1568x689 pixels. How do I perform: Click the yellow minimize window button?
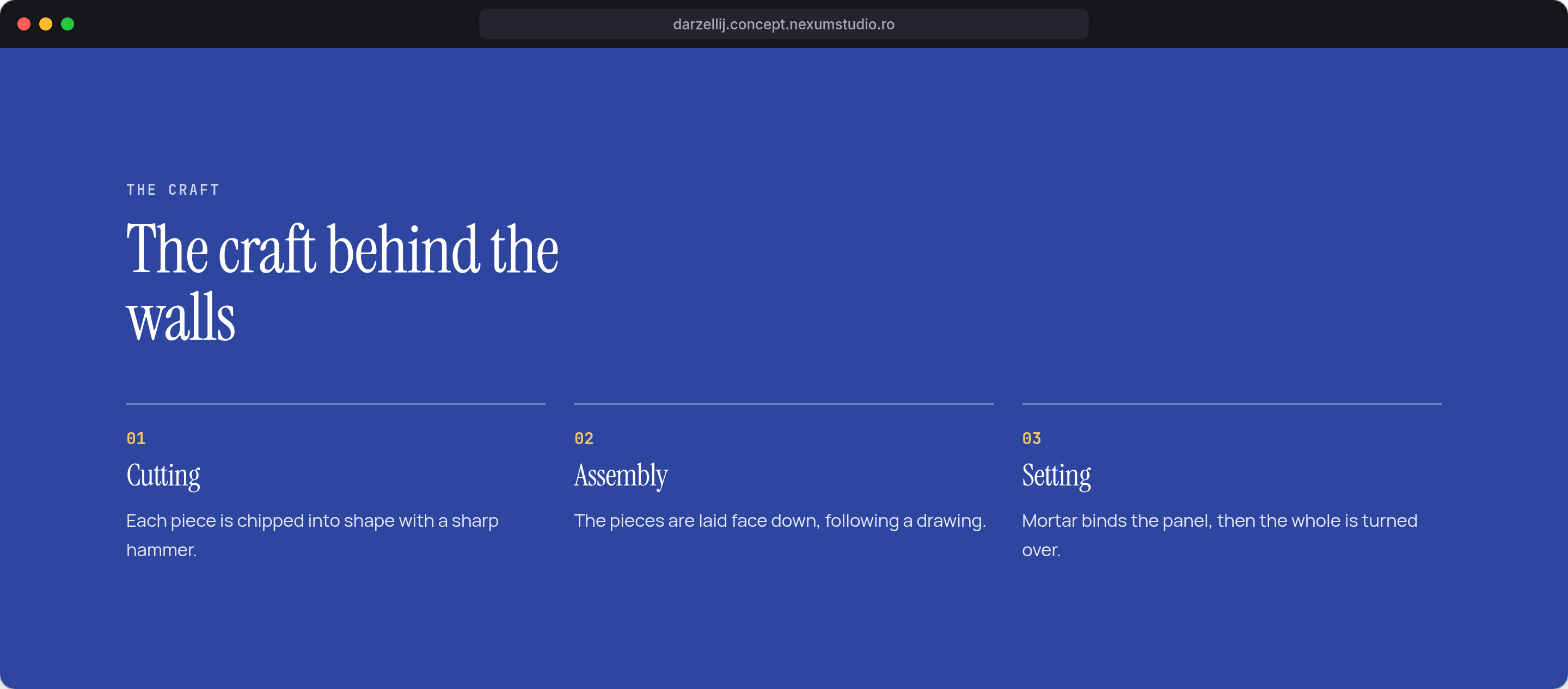46,24
